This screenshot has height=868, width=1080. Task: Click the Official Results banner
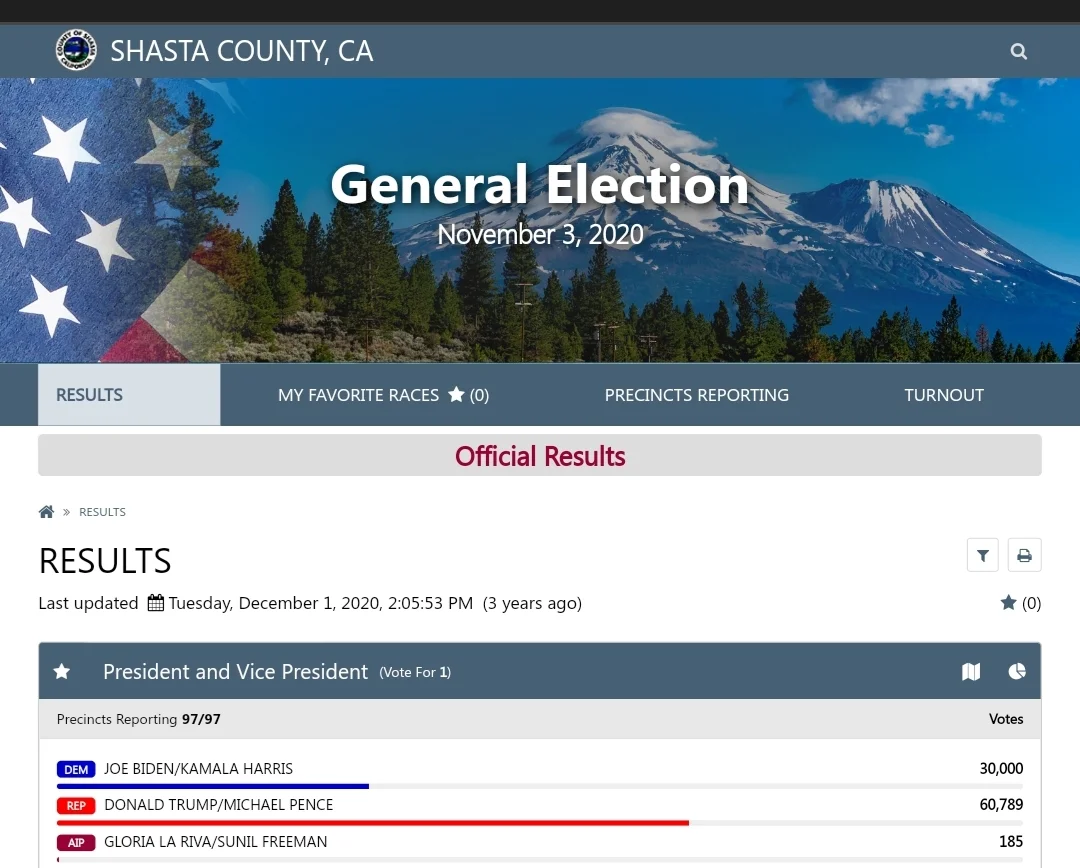click(540, 456)
